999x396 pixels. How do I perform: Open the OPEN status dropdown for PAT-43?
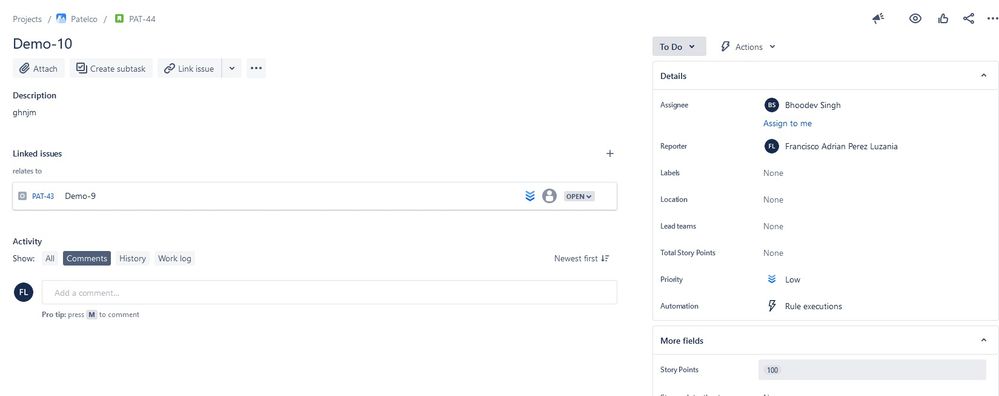tap(579, 196)
